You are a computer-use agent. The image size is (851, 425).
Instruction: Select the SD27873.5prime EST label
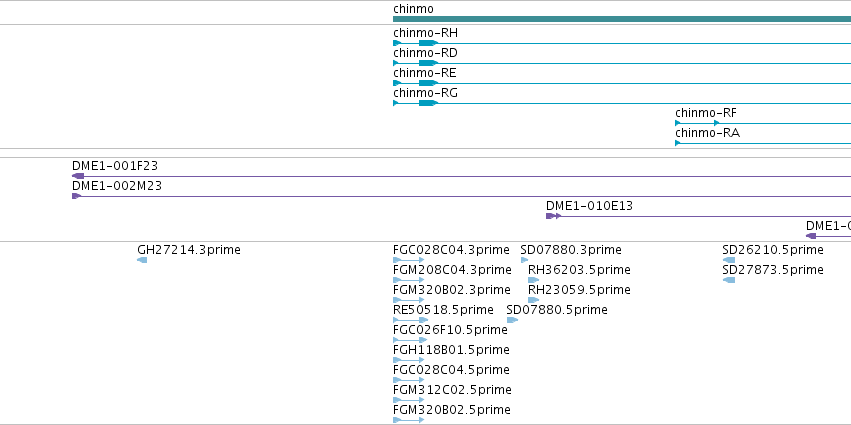773,270
